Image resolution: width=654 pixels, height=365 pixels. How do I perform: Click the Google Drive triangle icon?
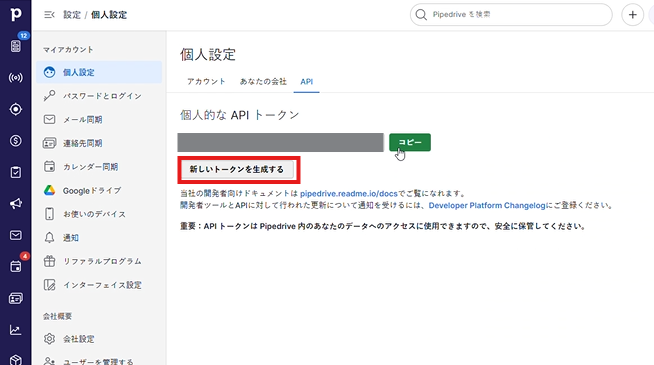click(x=49, y=190)
